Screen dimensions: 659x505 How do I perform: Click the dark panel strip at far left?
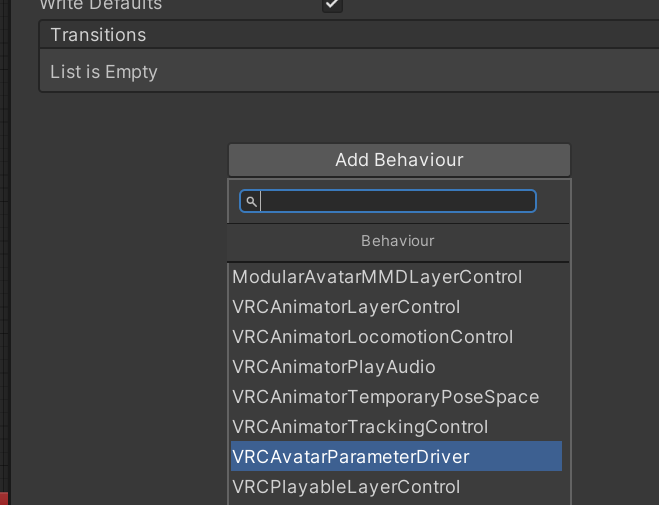click(x=4, y=250)
